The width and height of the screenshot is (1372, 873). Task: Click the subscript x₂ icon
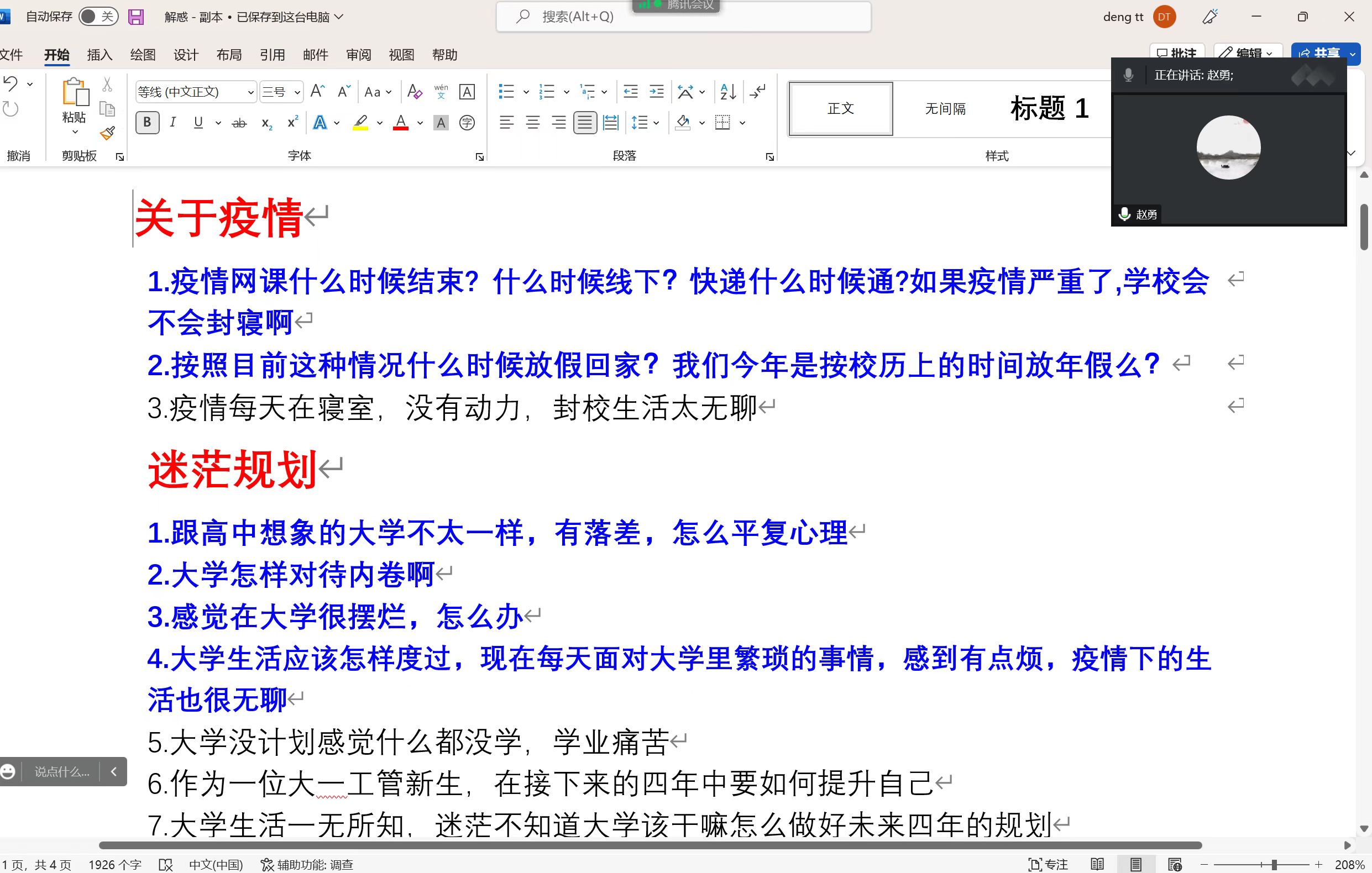click(x=266, y=123)
